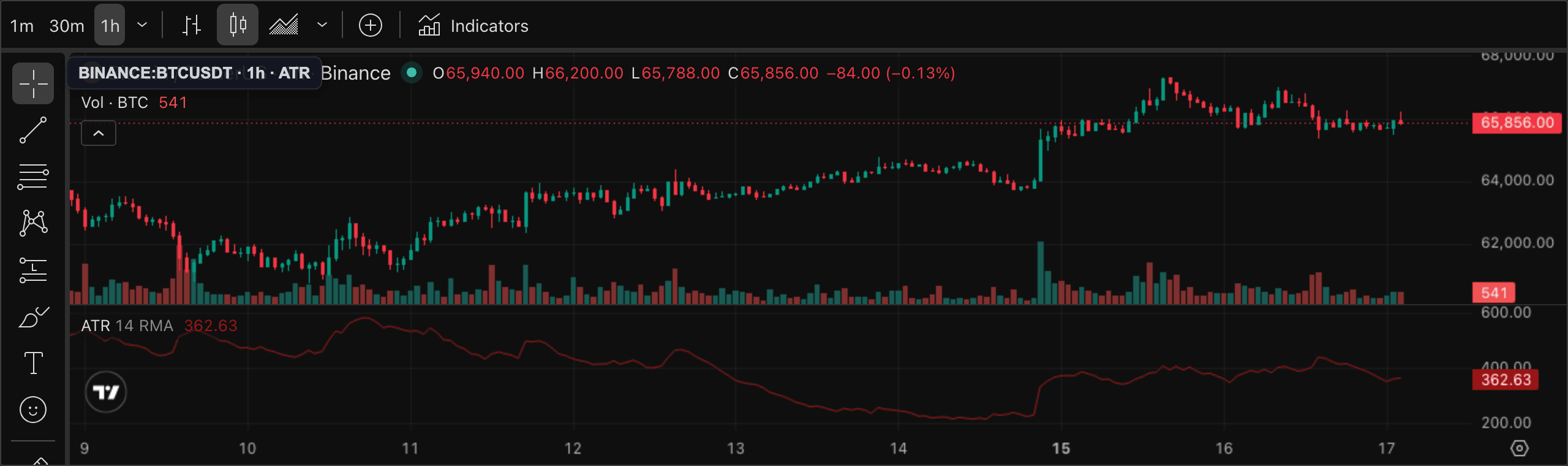1568x466 pixels.
Task: Click the date 17 on time axis
Action: [x=1386, y=448]
